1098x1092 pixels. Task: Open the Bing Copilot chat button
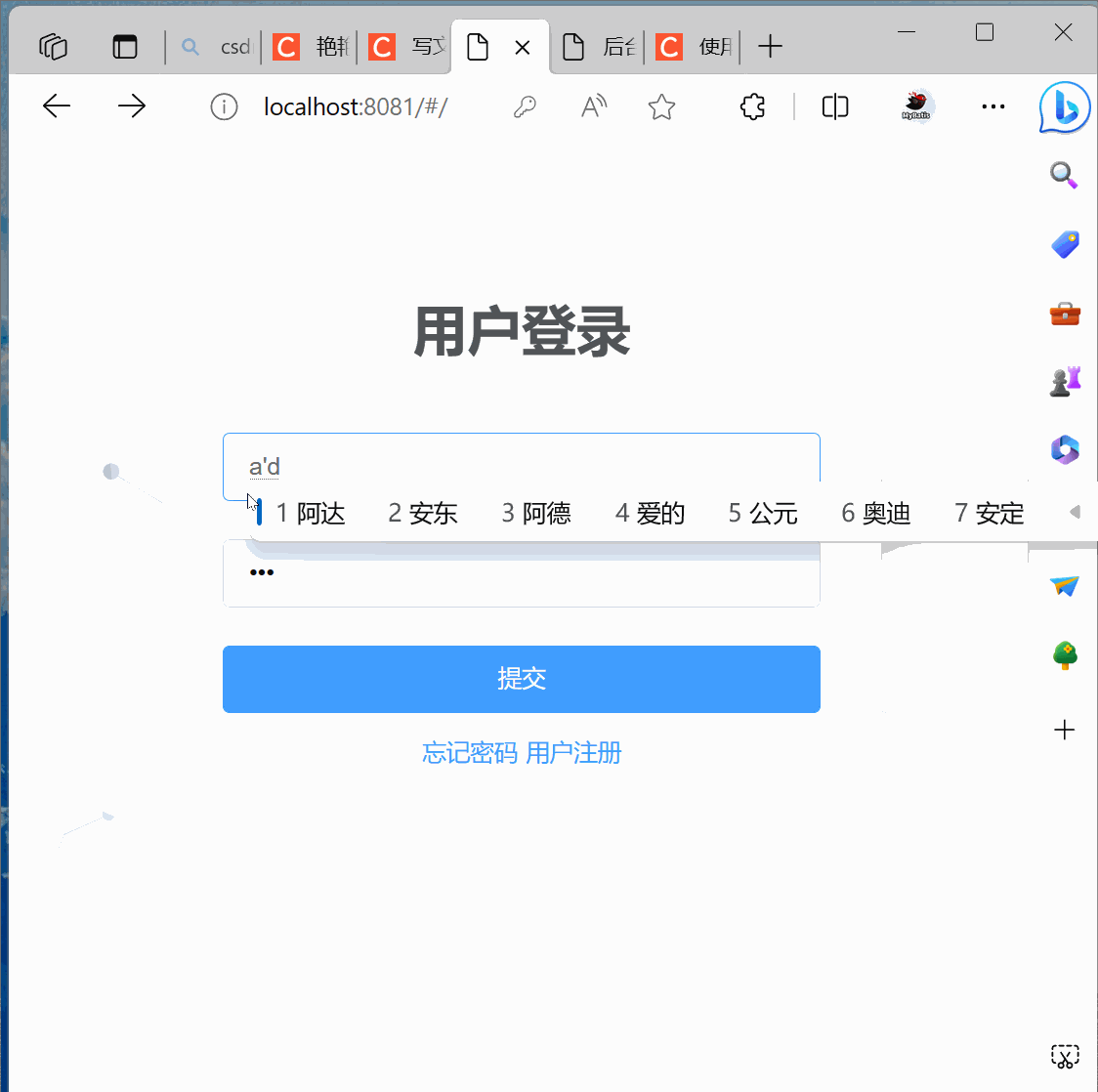[1065, 107]
